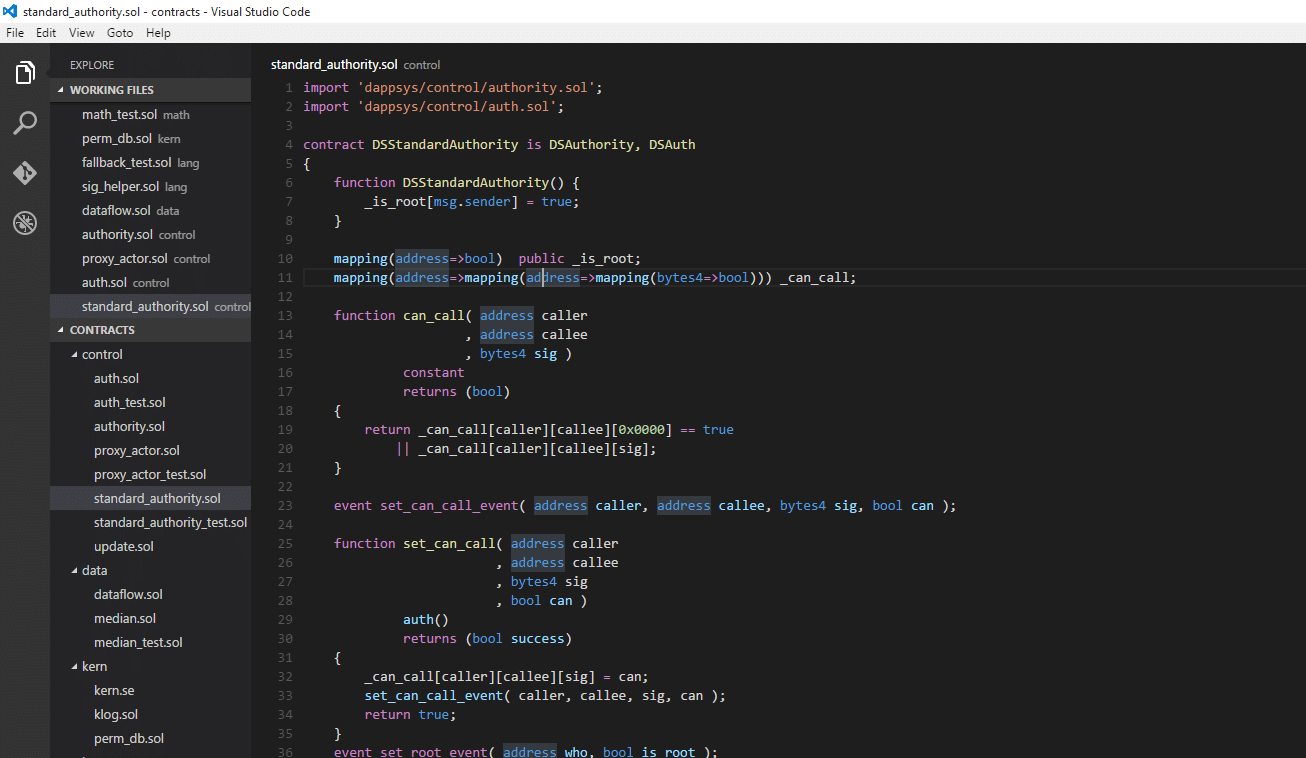Collapse the Working Files section
Screen dimensions: 1306x758
(x=111, y=90)
